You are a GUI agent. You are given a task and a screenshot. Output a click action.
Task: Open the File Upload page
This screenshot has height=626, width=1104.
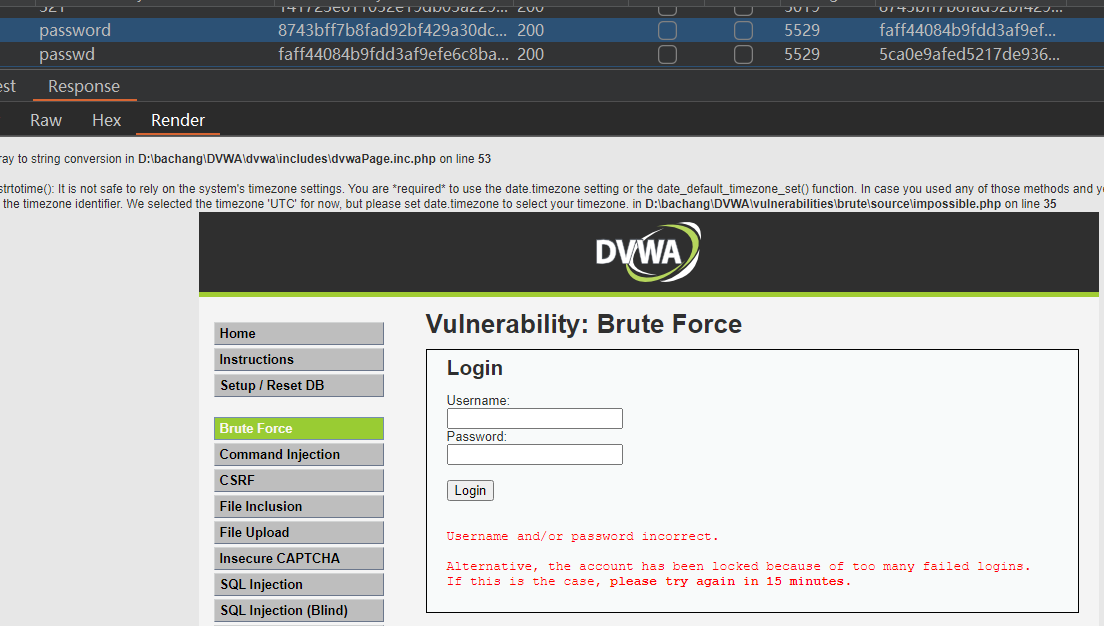pos(299,533)
